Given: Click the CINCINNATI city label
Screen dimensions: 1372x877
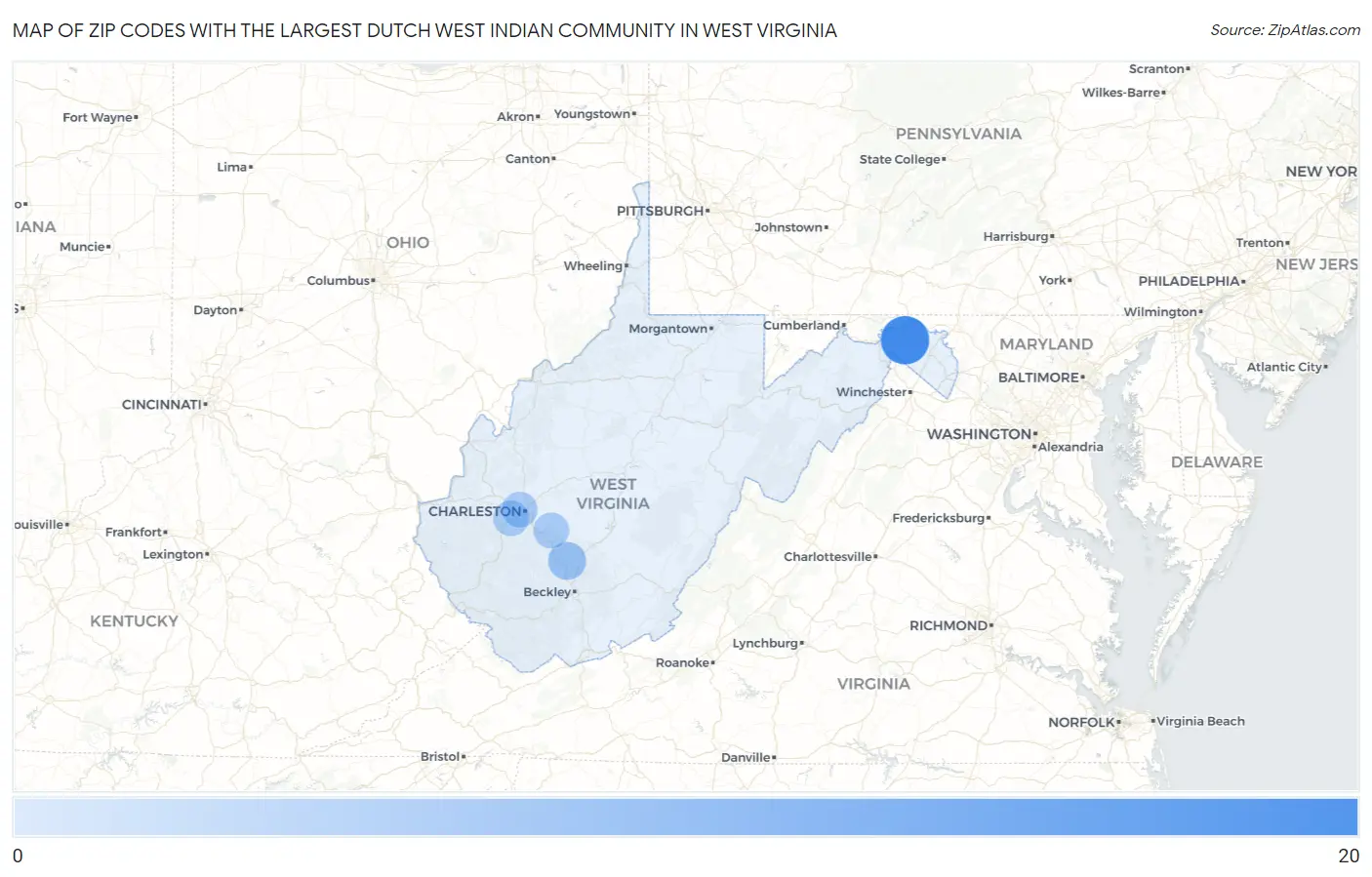Looking at the screenshot, I should [x=162, y=404].
